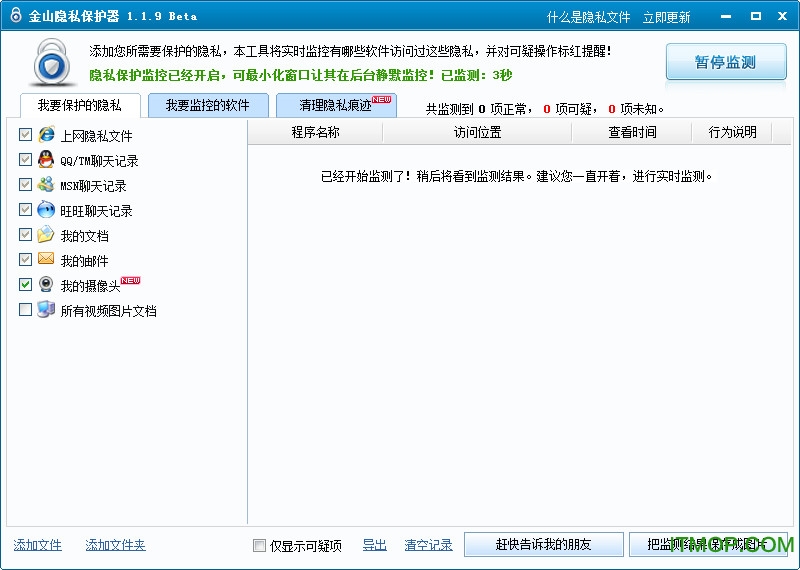Check 仅显示可疑项 option
Viewport: 800px width, 570px height.
point(259,546)
